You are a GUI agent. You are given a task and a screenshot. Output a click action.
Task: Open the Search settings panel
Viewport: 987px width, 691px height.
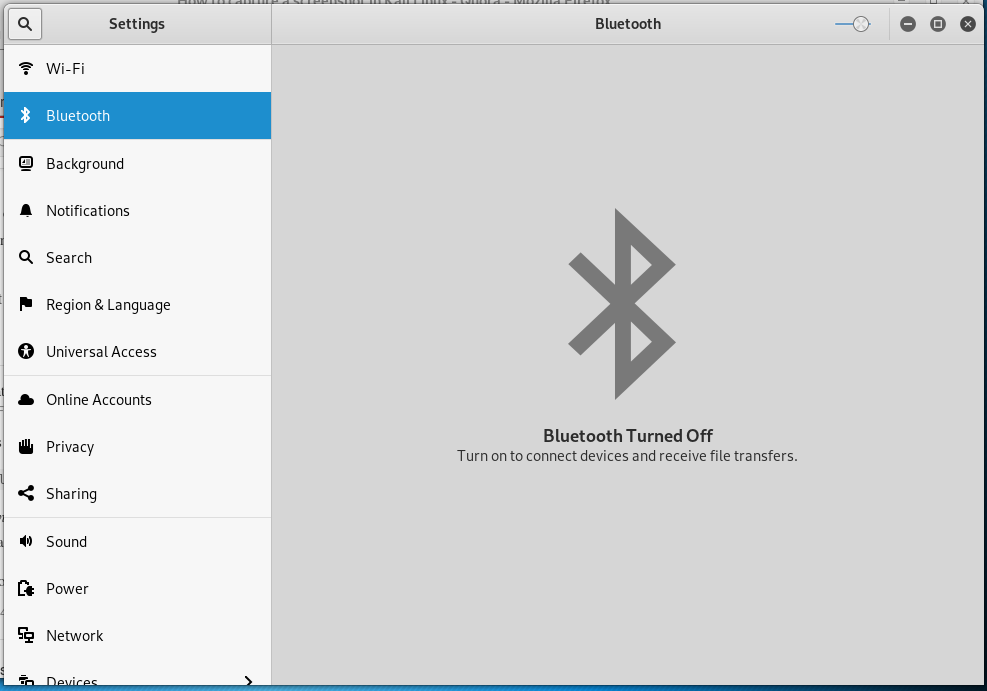[x=69, y=258]
